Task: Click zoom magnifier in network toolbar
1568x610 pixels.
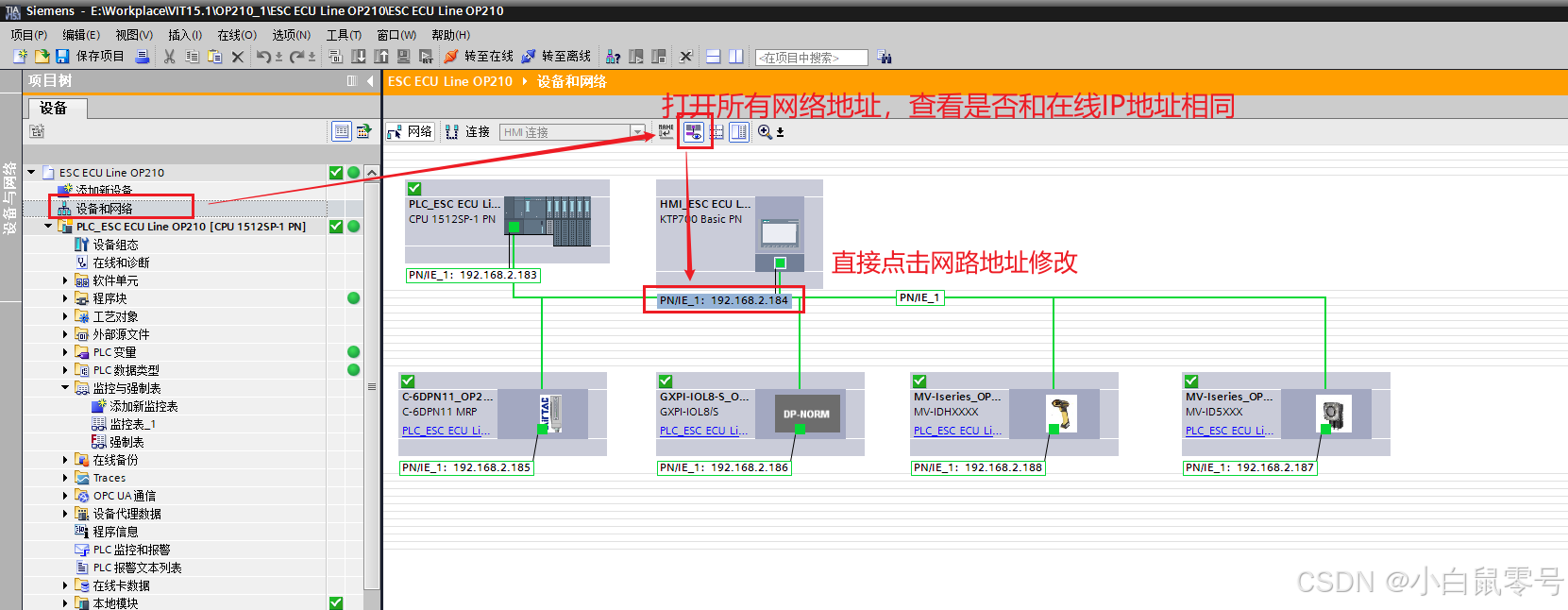Action: pyautogui.click(x=765, y=132)
